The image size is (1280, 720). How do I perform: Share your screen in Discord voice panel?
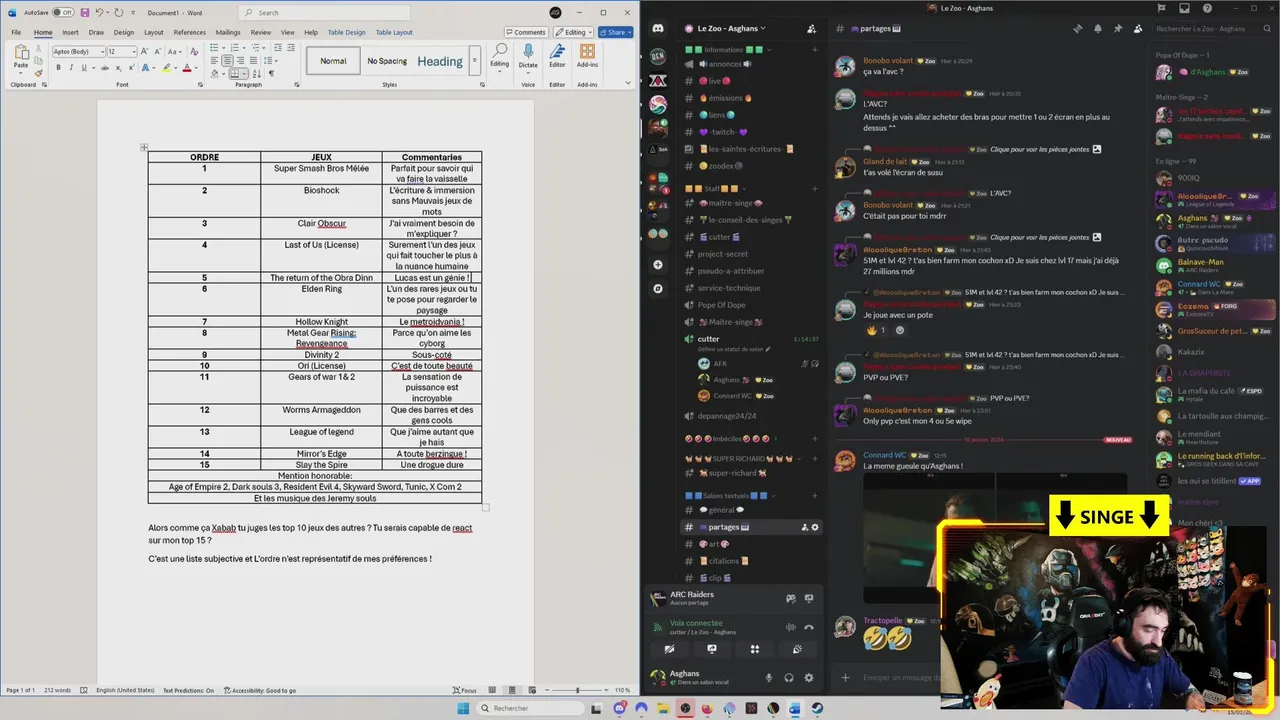(712, 649)
